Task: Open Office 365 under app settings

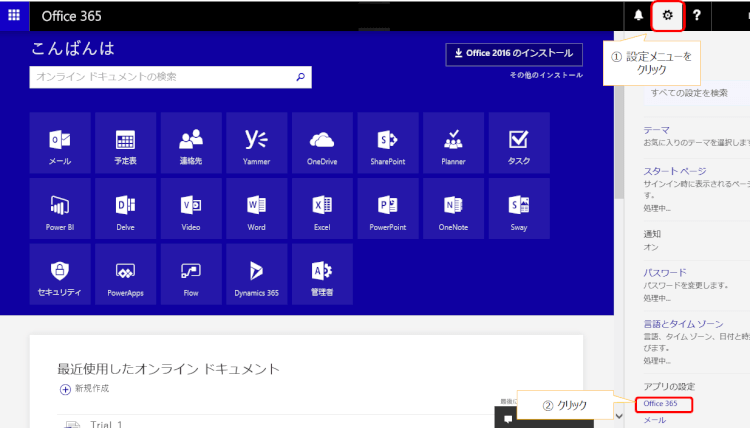Action: tap(661, 403)
